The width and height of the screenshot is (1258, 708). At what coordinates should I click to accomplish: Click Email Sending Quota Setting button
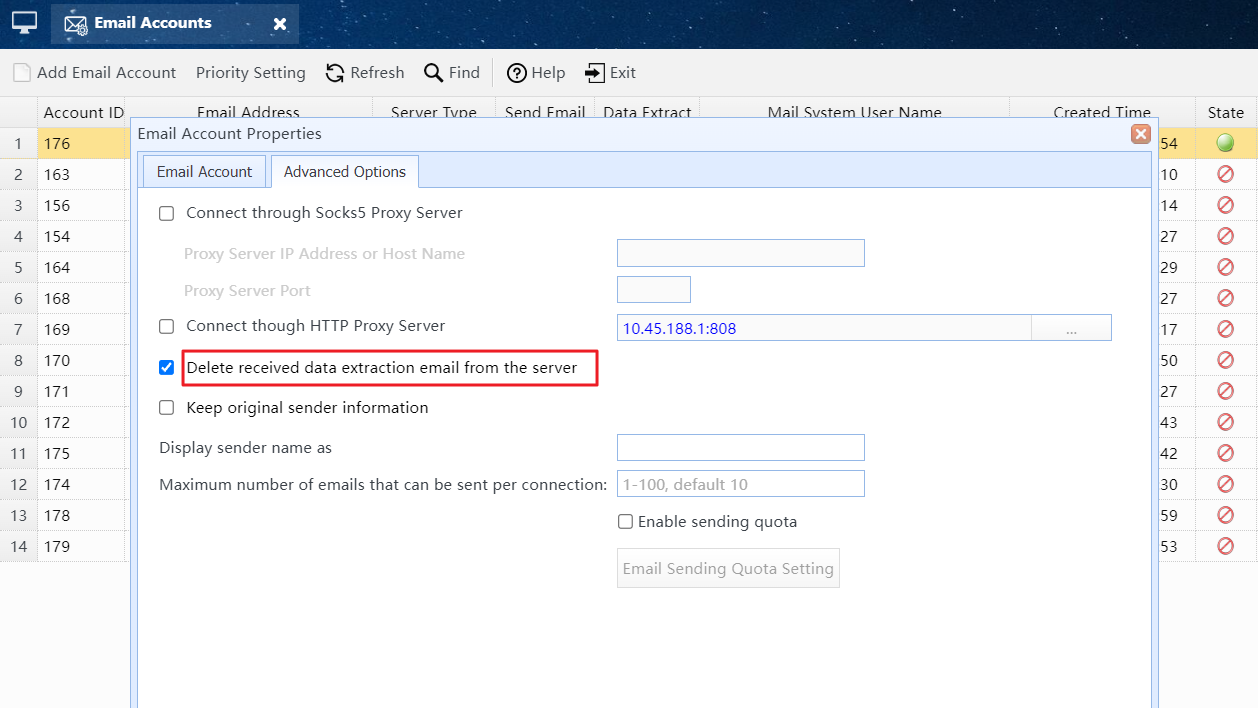728,568
